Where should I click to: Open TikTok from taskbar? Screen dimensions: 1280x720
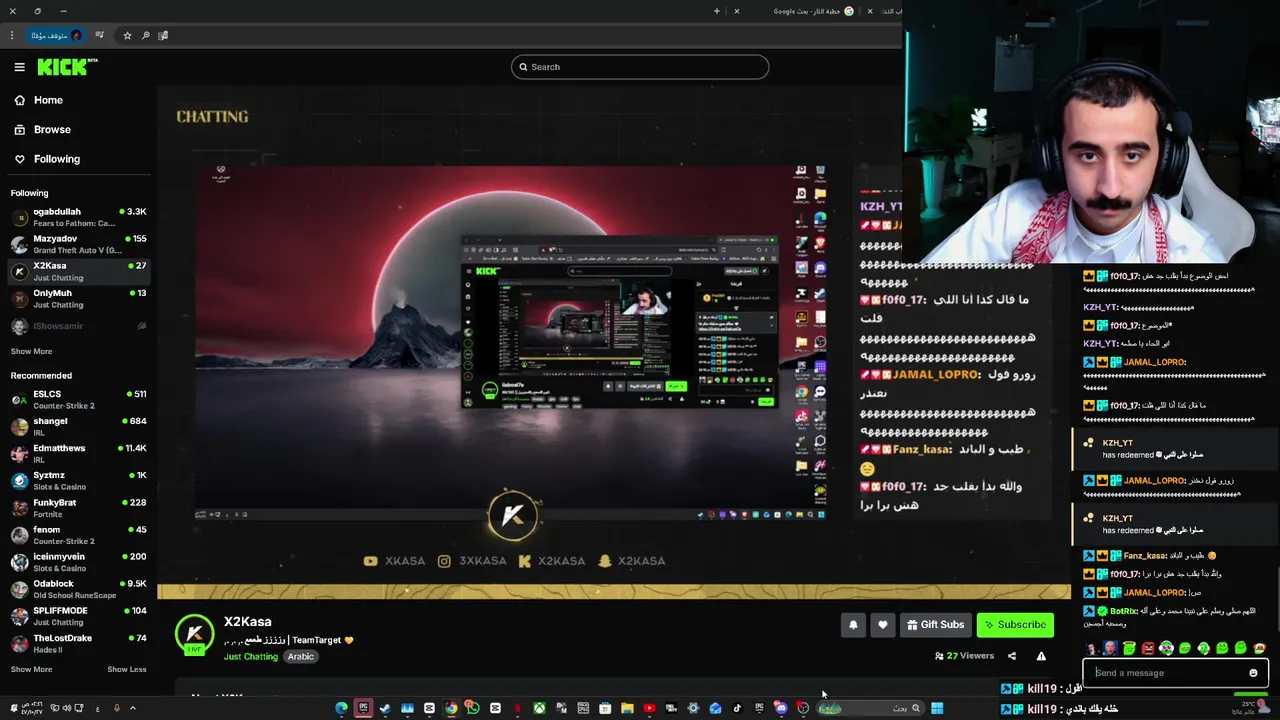737,708
